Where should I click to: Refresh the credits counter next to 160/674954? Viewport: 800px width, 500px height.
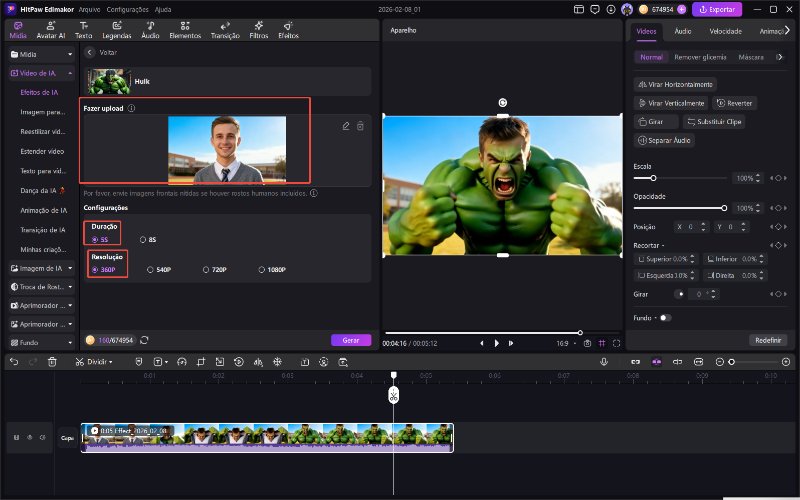click(x=144, y=340)
